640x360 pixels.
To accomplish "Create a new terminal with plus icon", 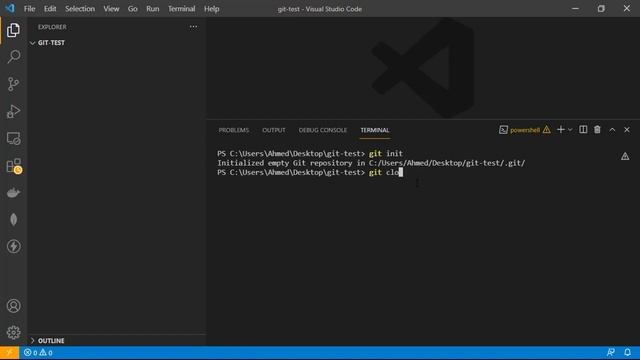I will point(560,130).
